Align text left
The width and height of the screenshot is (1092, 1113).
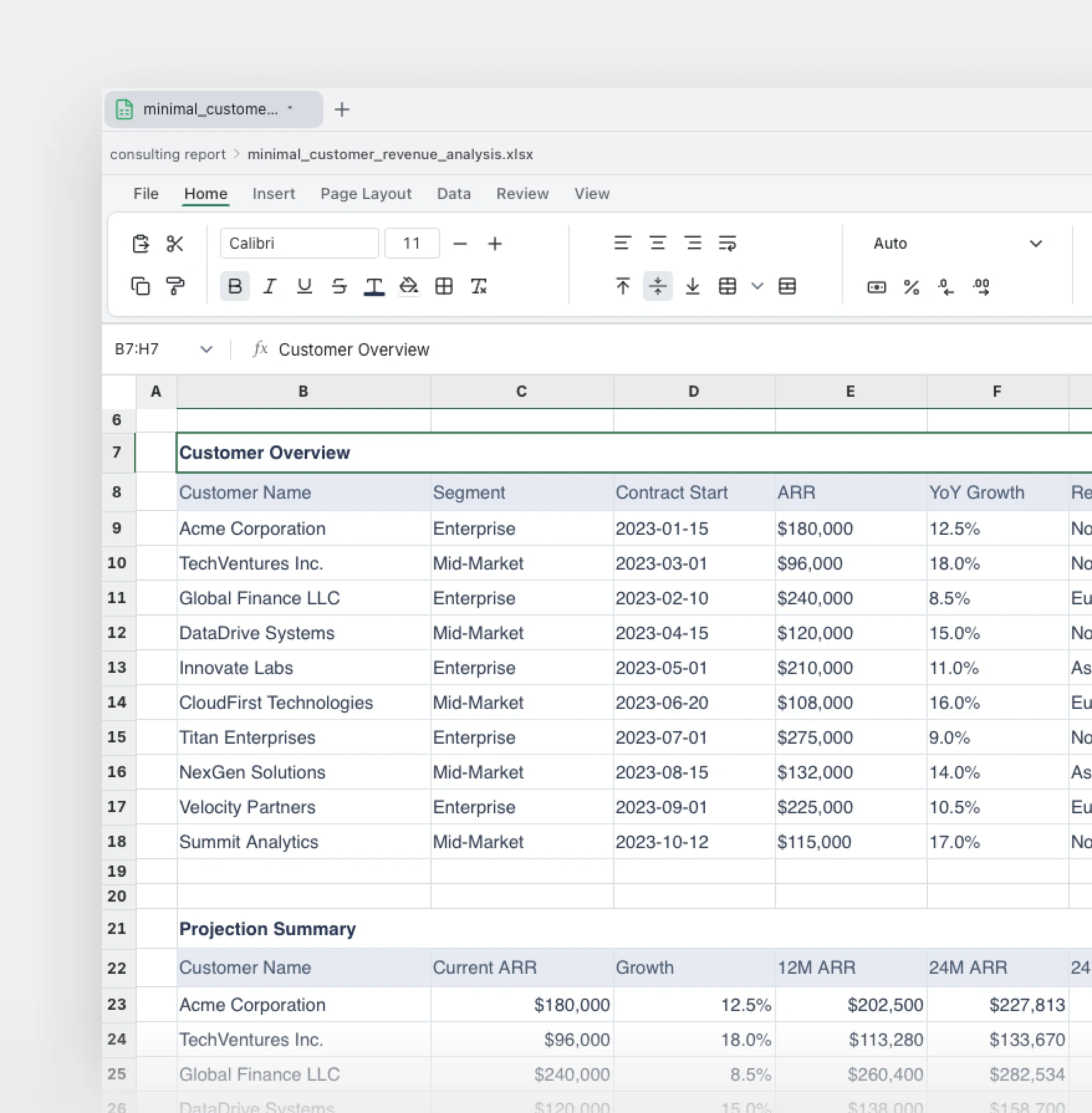(622, 243)
